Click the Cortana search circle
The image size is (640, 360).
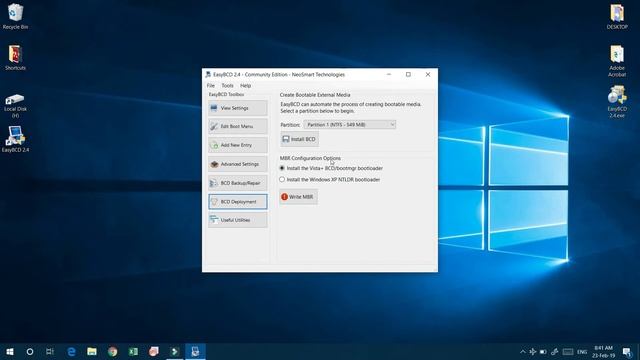click(x=30, y=351)
